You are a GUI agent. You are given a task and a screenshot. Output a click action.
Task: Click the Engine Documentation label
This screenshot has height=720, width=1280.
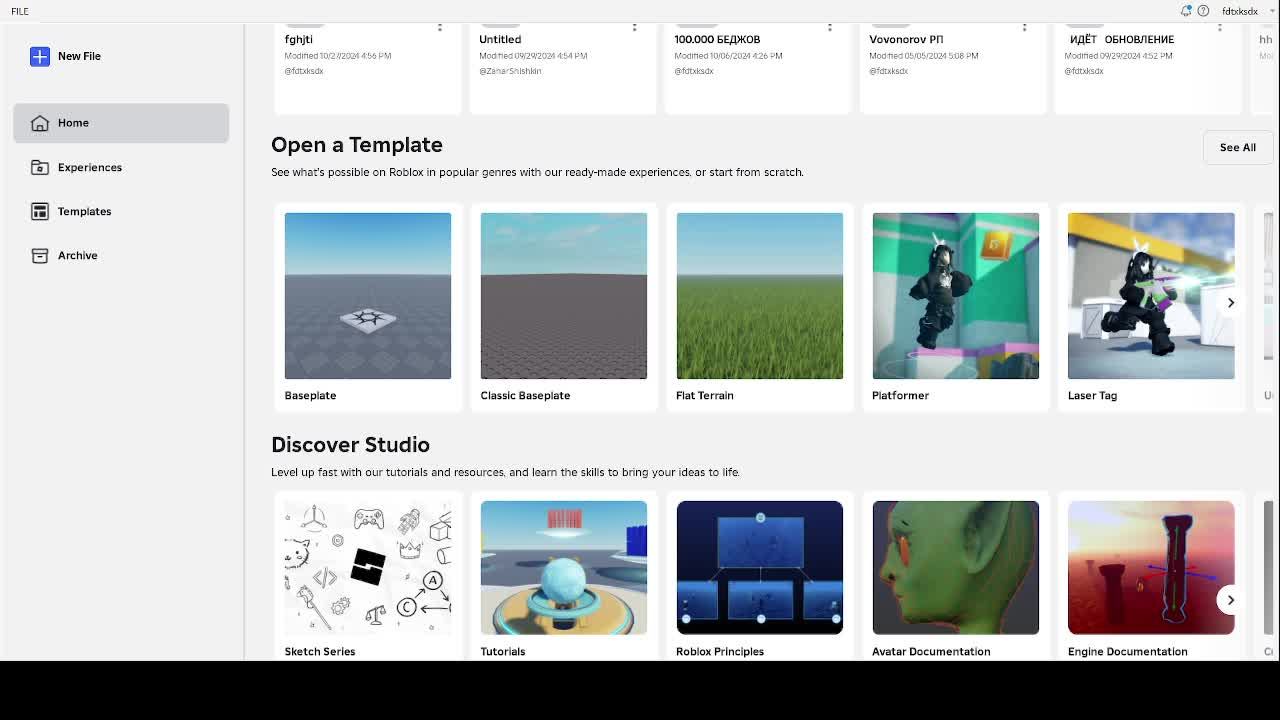1127,651
